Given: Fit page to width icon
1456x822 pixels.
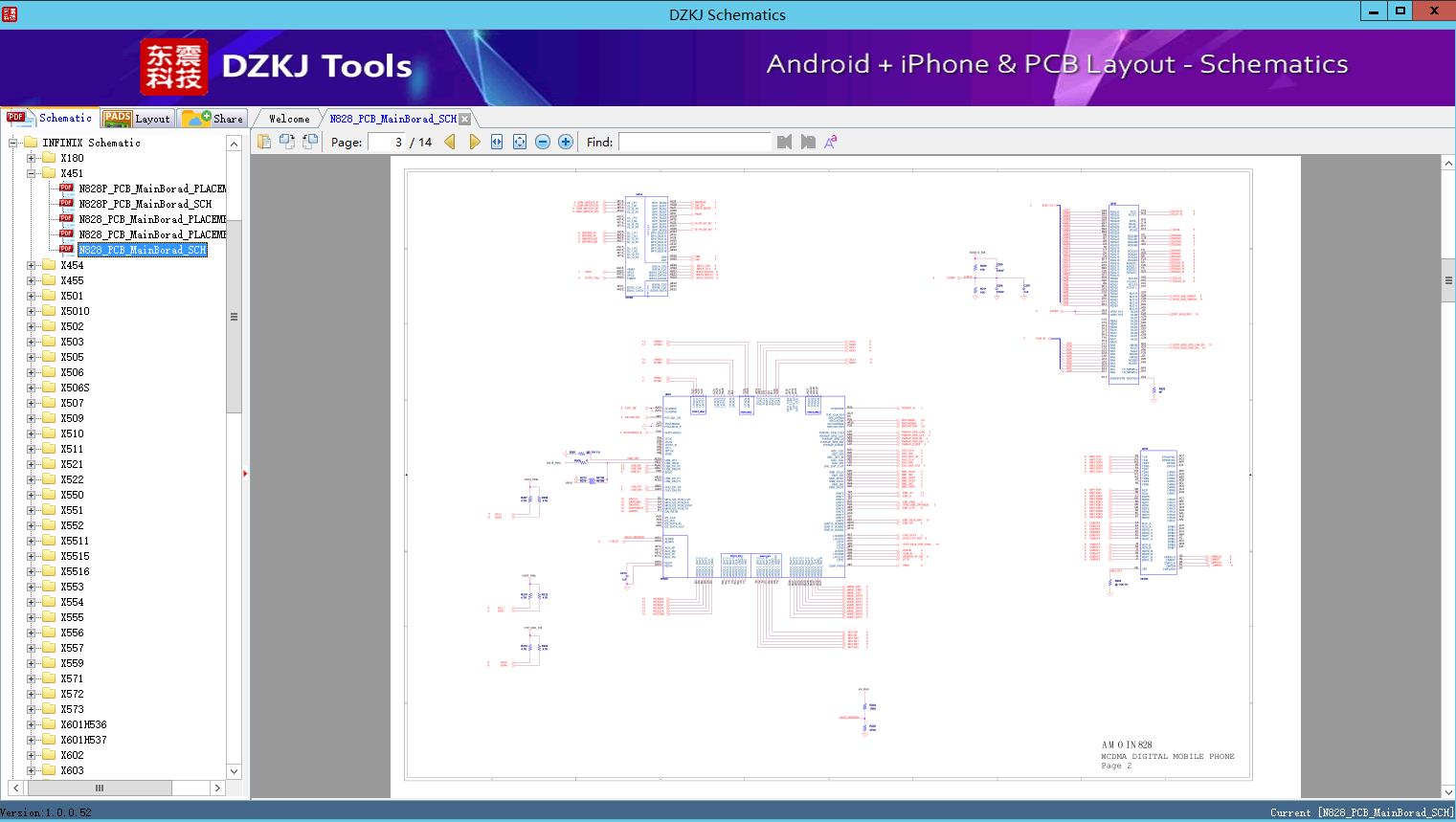Looking at the screenshot, I should click(497, 142).
